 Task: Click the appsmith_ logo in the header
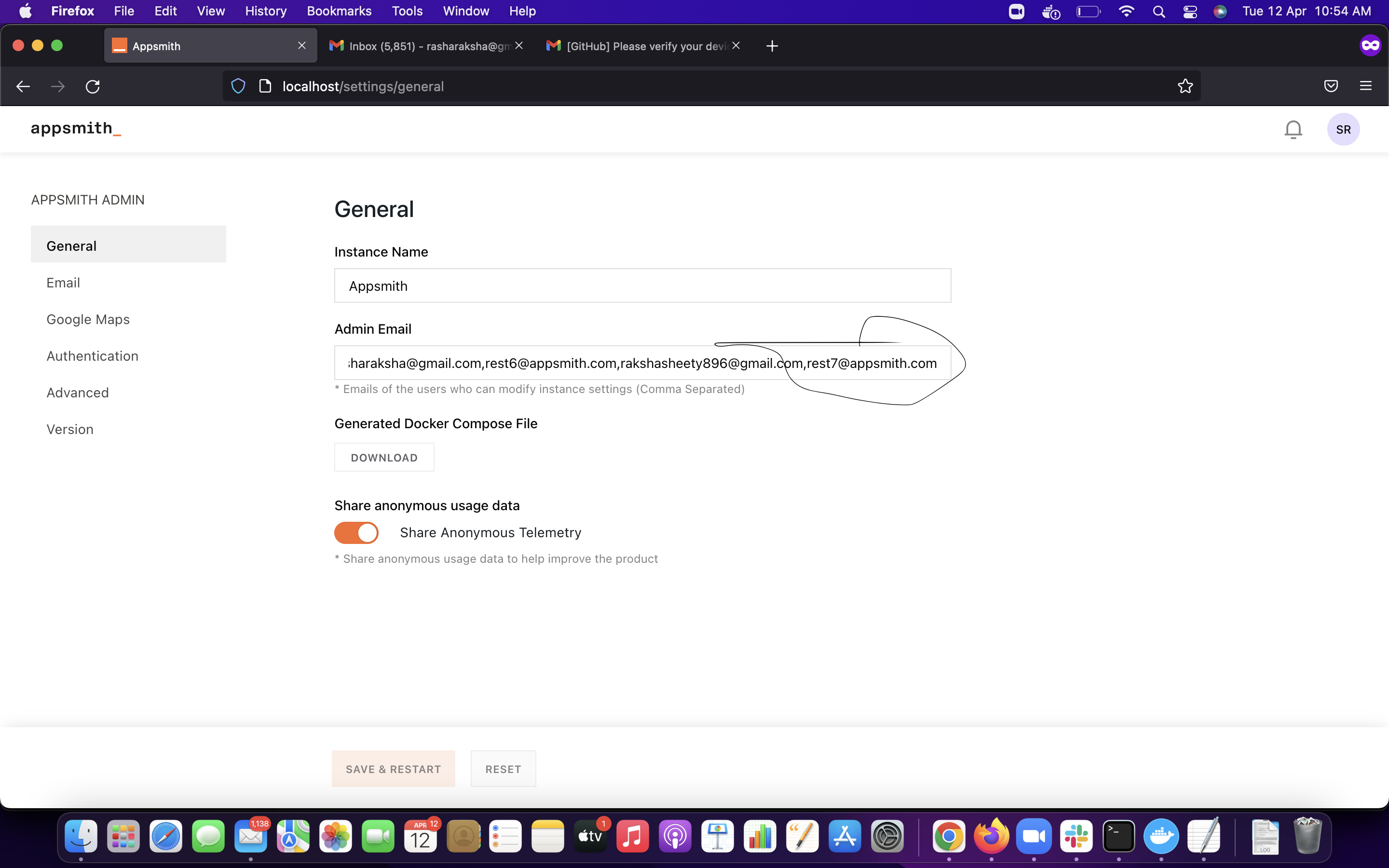(75, 129)
